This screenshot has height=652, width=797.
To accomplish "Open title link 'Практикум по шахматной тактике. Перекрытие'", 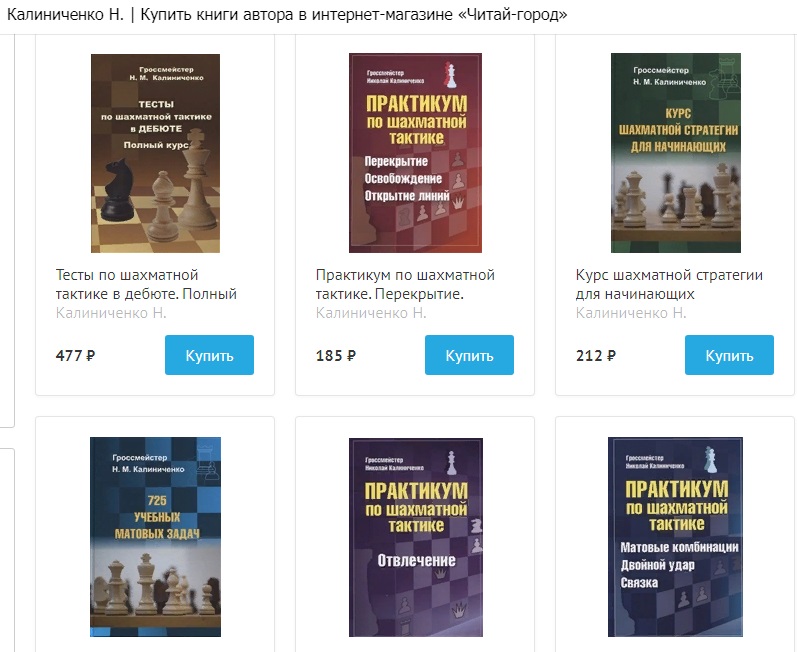I will (x=405, y=285).
